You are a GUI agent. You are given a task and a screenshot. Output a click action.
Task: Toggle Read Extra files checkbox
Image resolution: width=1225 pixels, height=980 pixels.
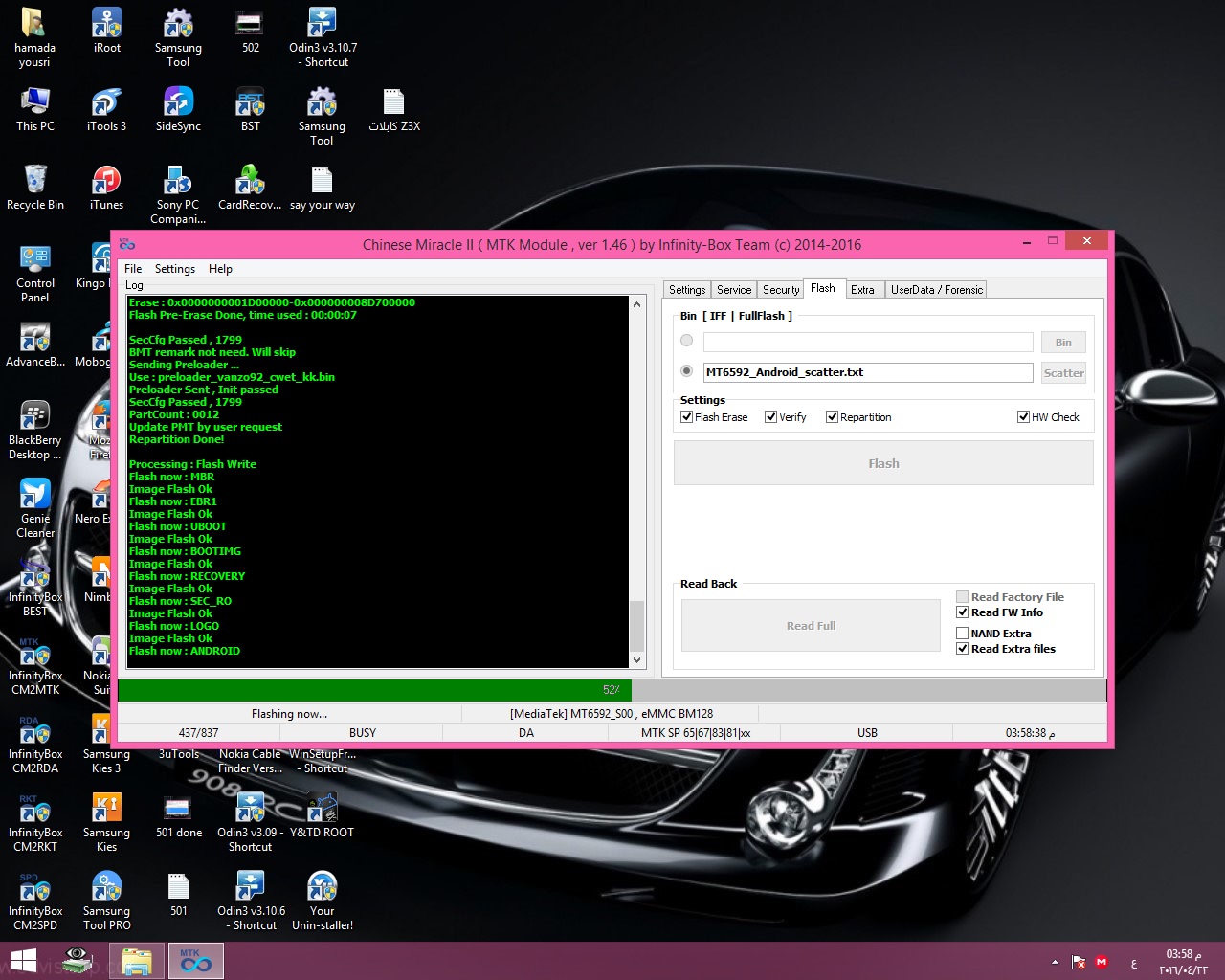[962, 649]
